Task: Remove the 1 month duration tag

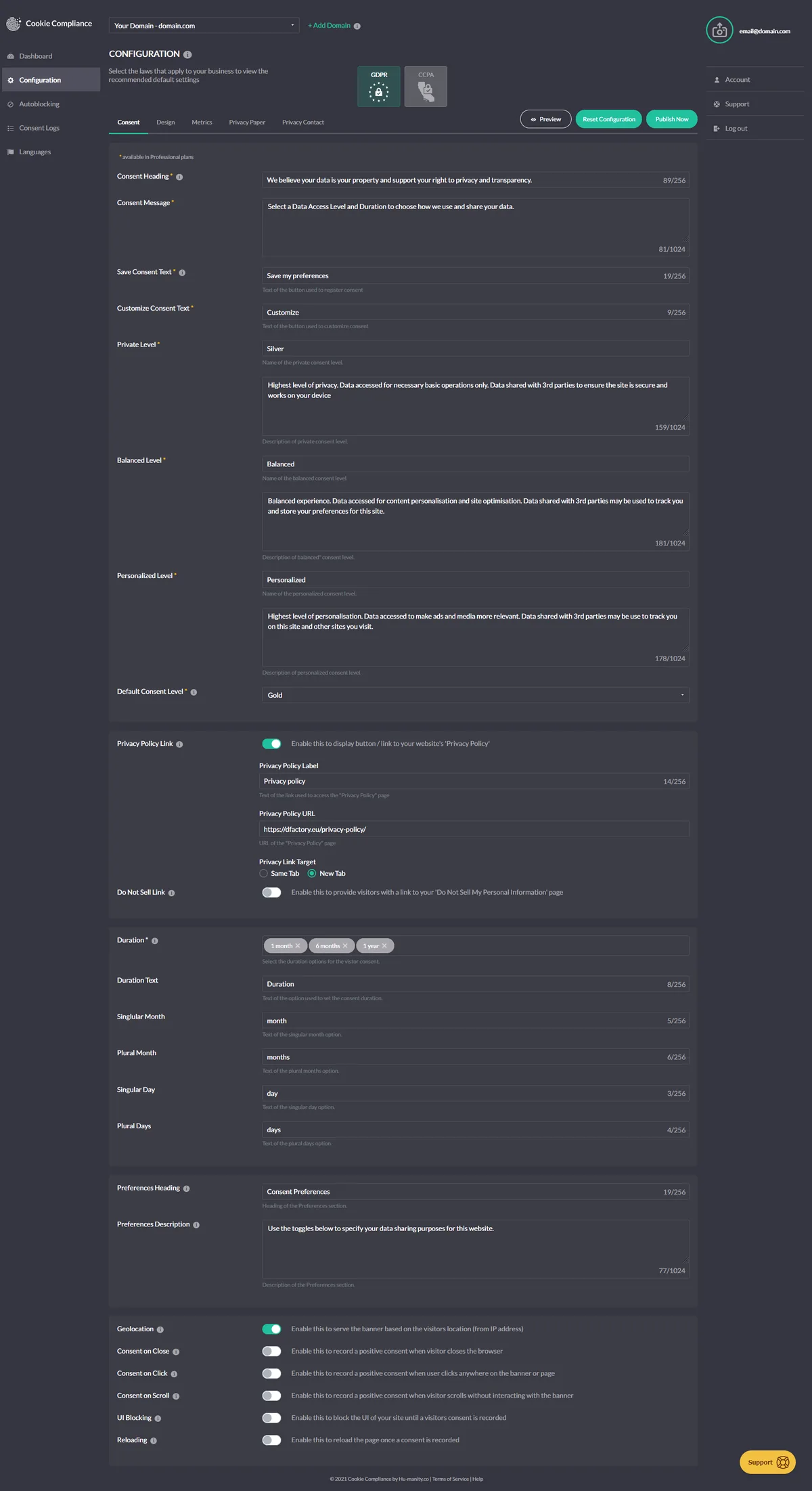Action: point(298,946)
